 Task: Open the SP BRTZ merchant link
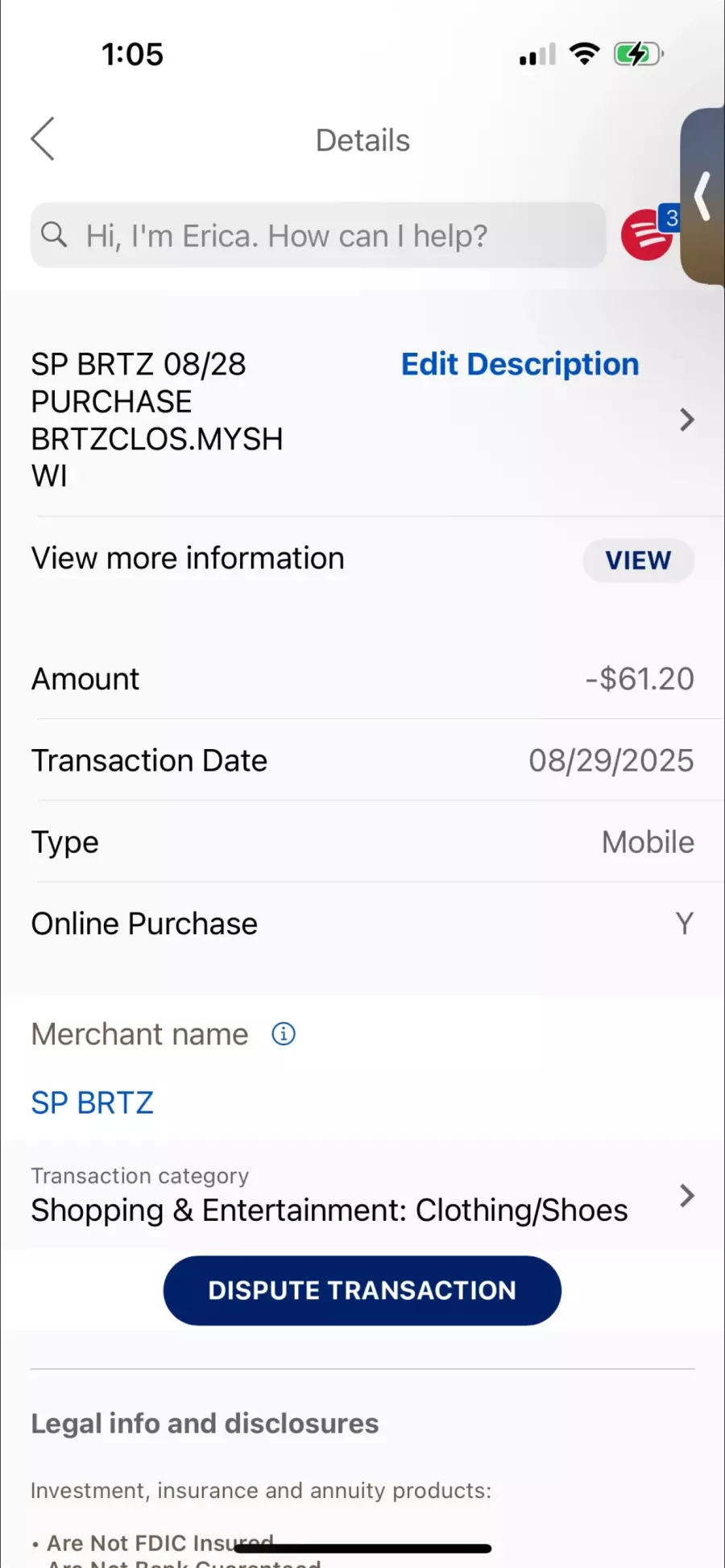coord(93,1103)
